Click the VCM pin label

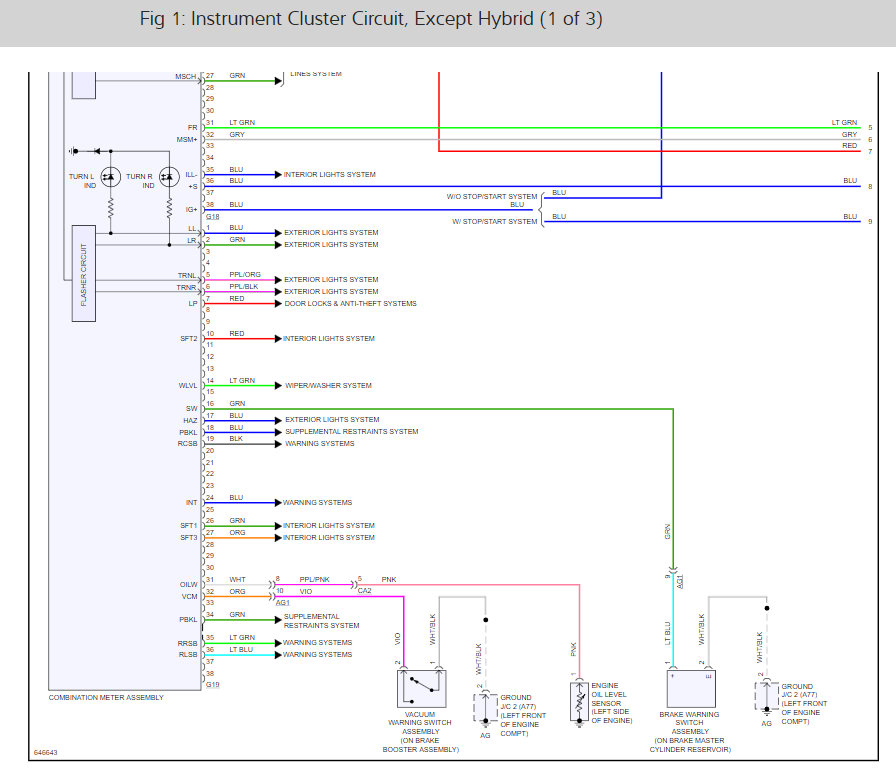189,597
